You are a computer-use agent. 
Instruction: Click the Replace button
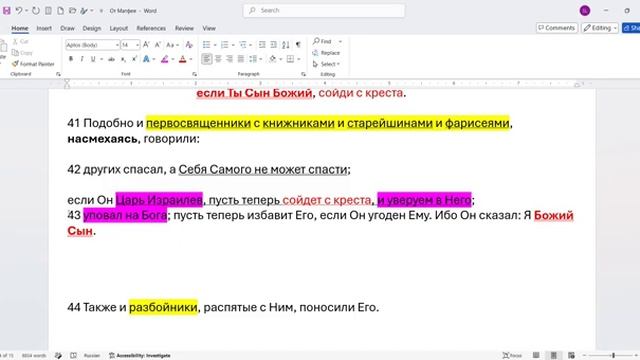(x=326, y=53)
